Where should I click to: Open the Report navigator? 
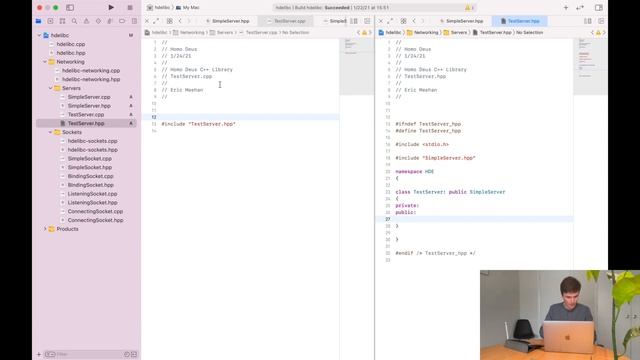[x=134, y=21]
